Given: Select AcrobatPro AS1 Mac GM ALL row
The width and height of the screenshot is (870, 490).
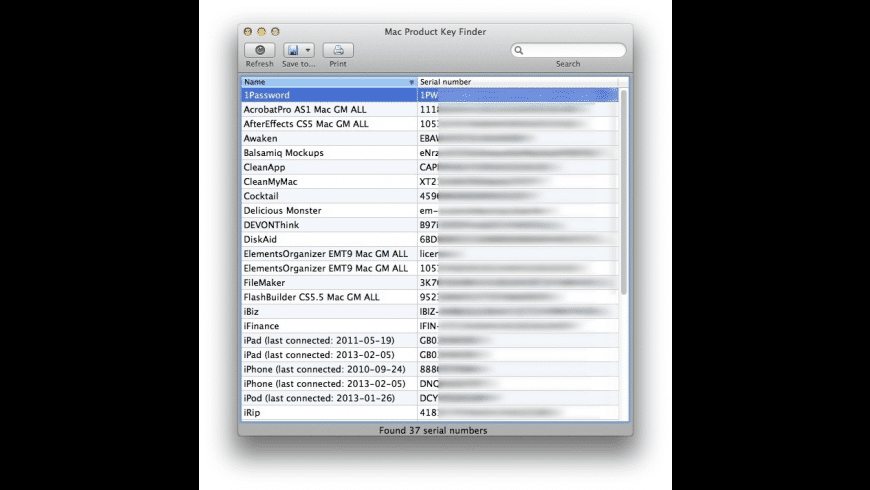Looking at the screenshot, I should click(430, 109).
